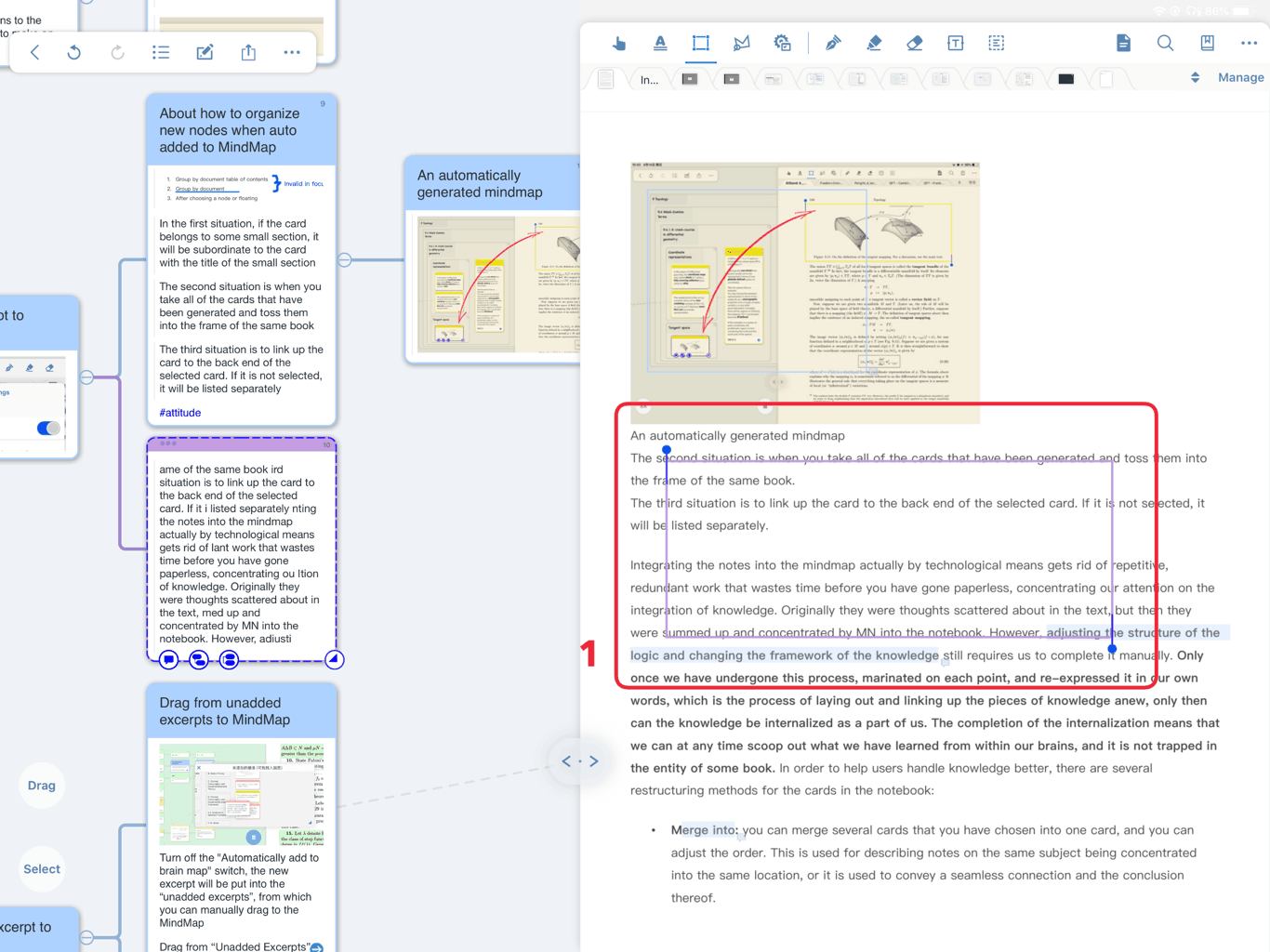Select the "An automatically generated mindmap" card title

coord(480,184)
